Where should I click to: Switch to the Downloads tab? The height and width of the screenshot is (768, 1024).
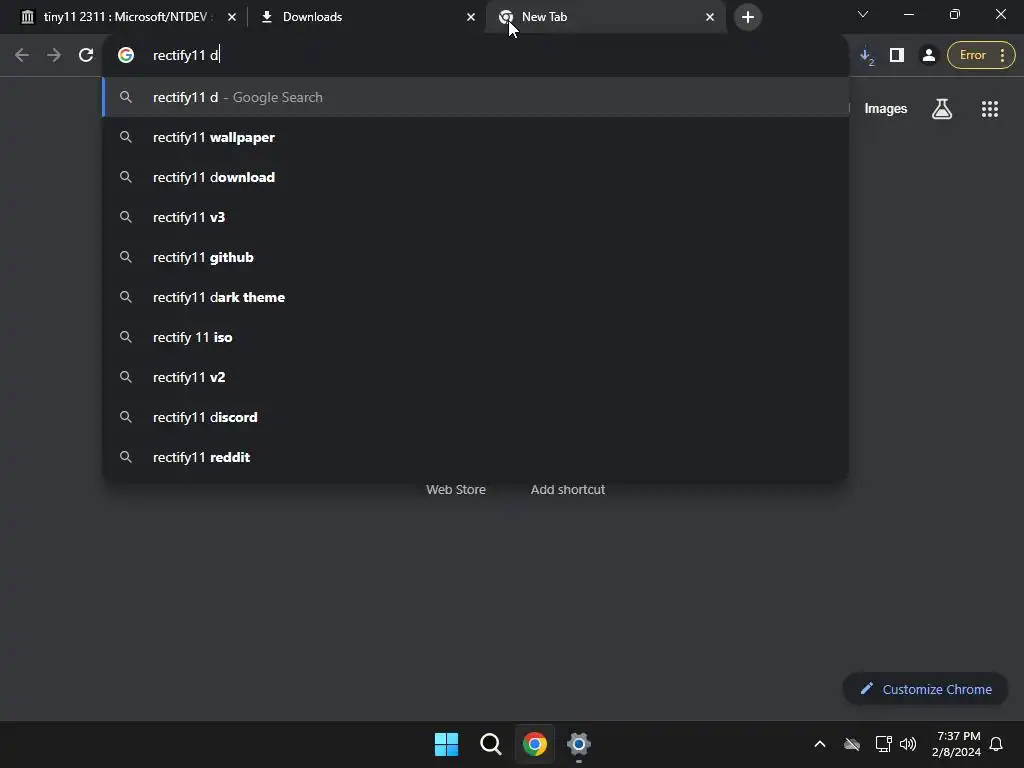pyautogui.click(x=366, y=17)
